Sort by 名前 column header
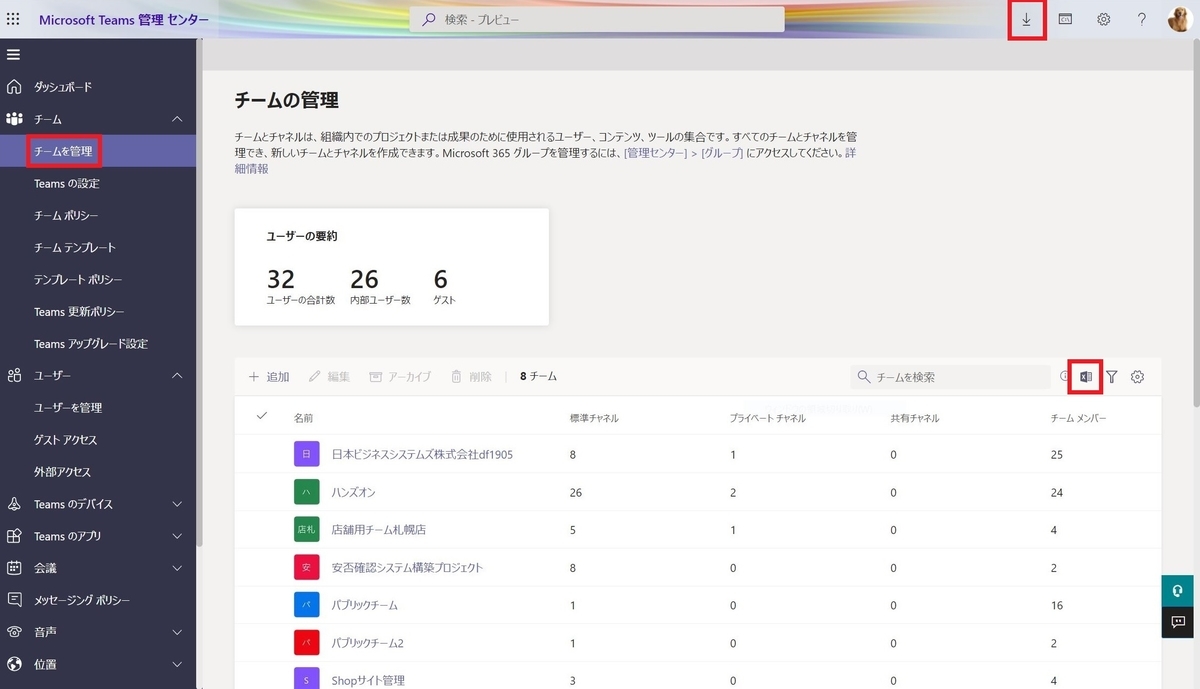 [x=304, y=417]
